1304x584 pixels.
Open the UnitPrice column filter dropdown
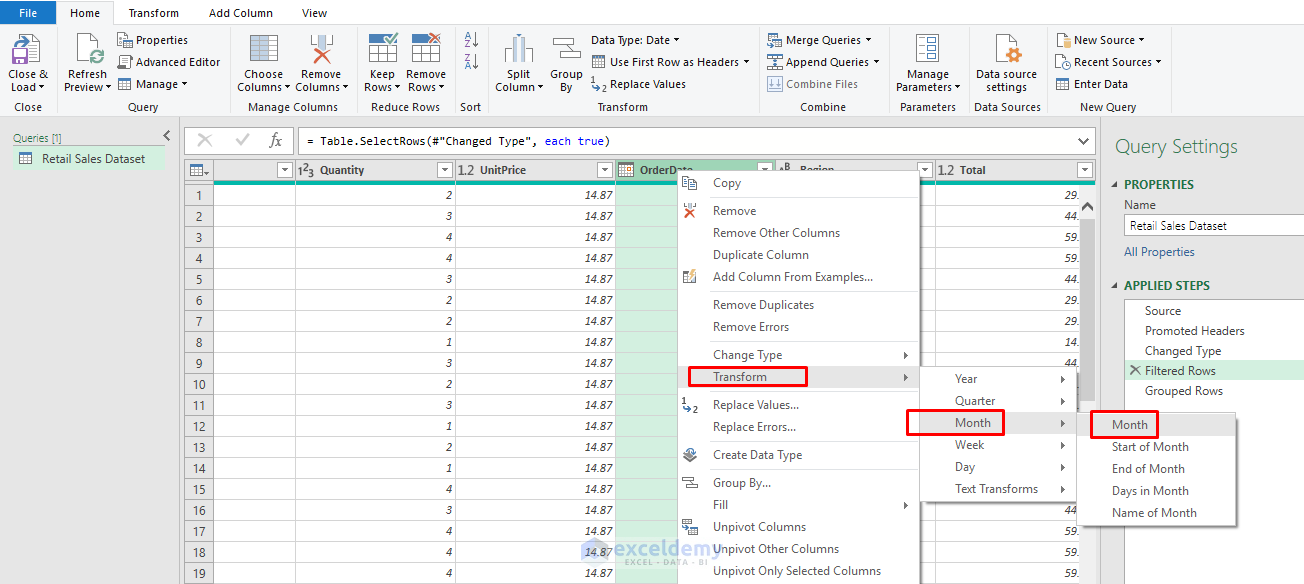point(605,170)
